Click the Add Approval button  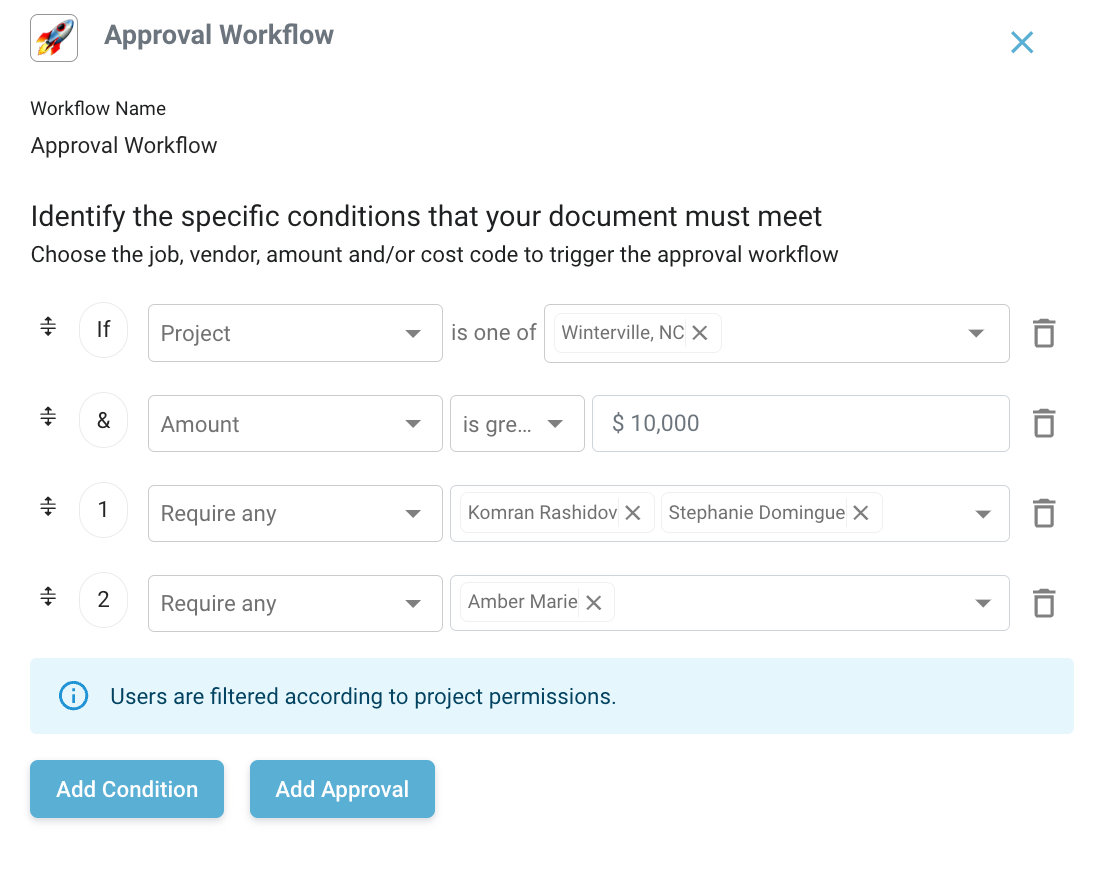[343, 789]
